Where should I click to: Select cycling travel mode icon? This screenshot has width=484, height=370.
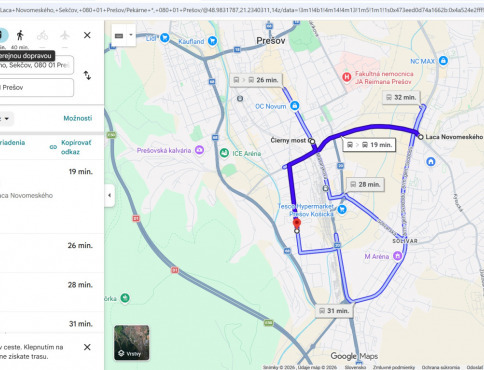point(42,35)
